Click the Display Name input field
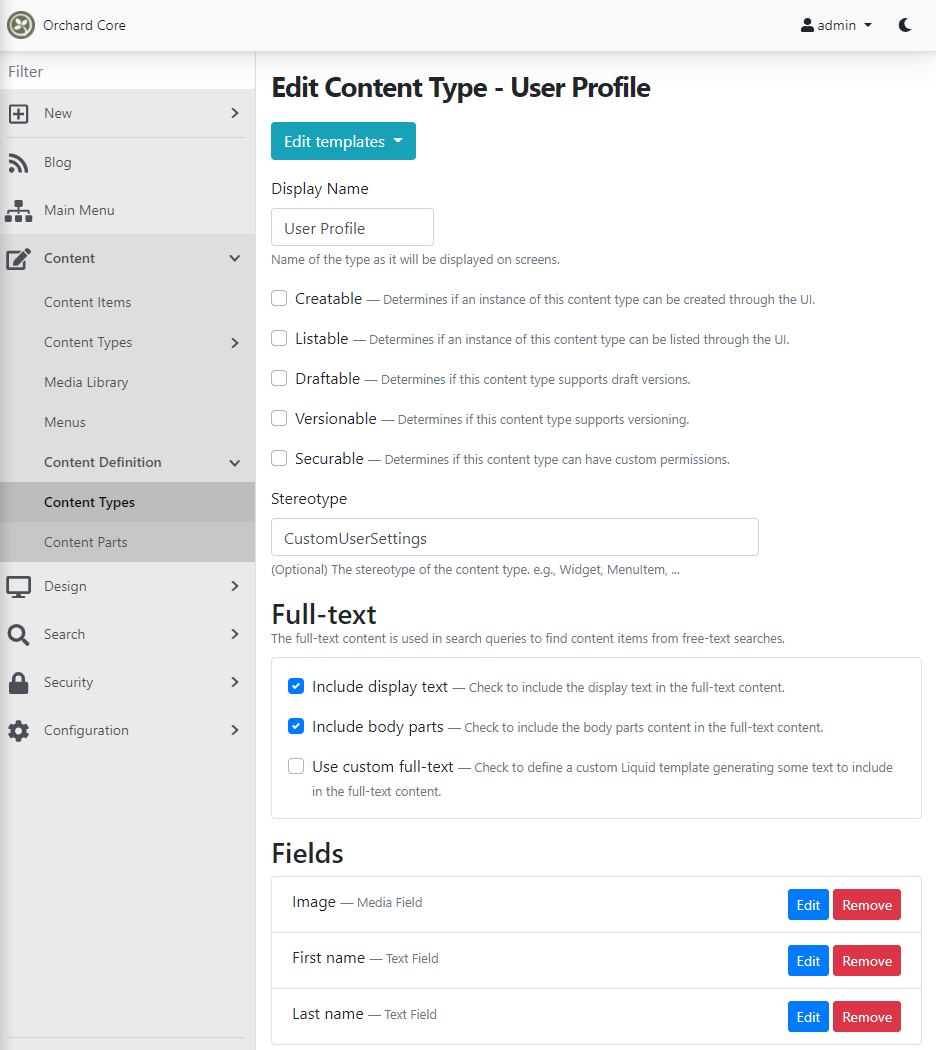 point(352,228)
